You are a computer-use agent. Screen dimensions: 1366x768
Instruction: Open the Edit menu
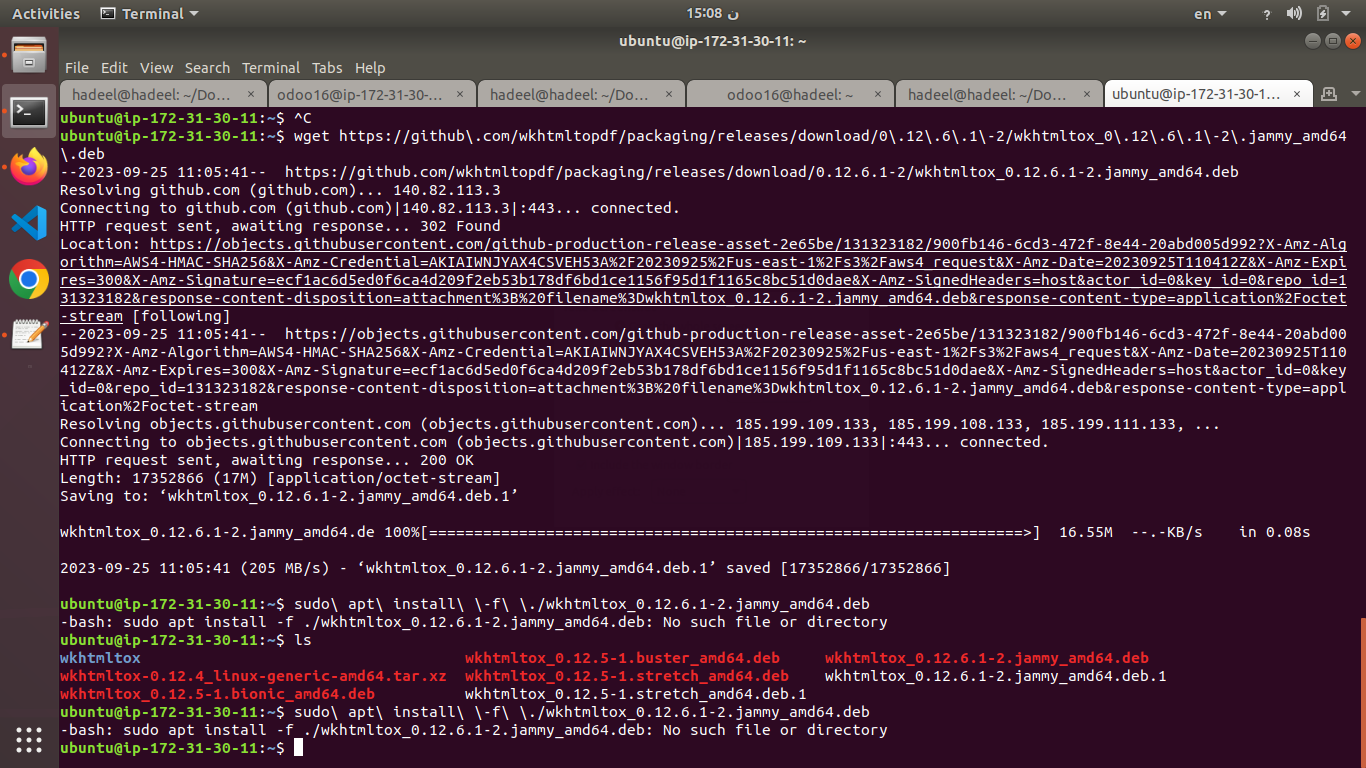[114, 68]
